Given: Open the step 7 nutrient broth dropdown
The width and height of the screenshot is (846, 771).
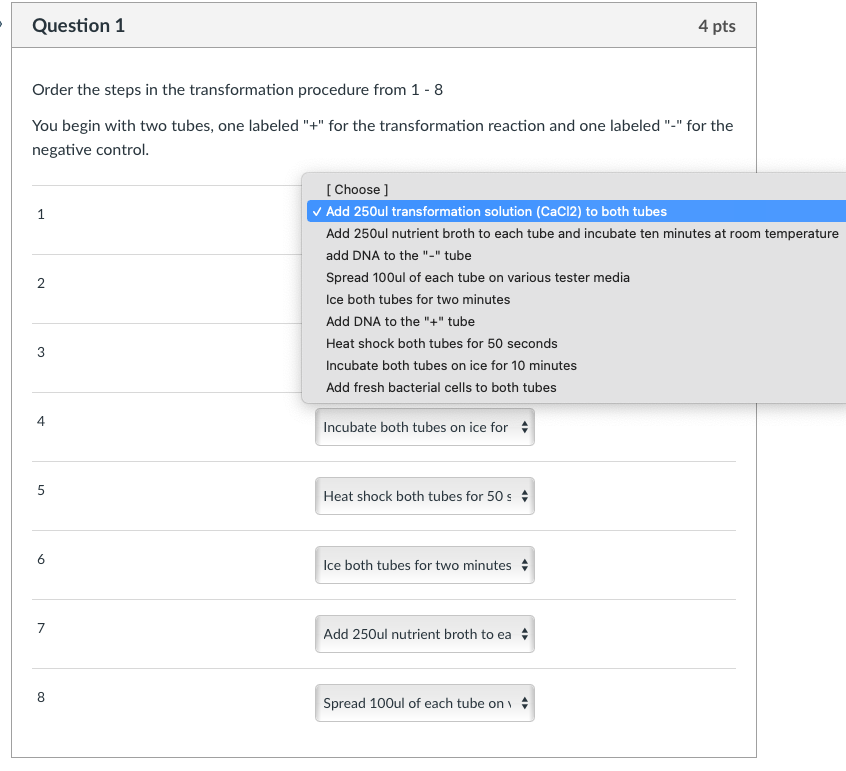Looking at the screenshot, I should [x=424, y=633].
